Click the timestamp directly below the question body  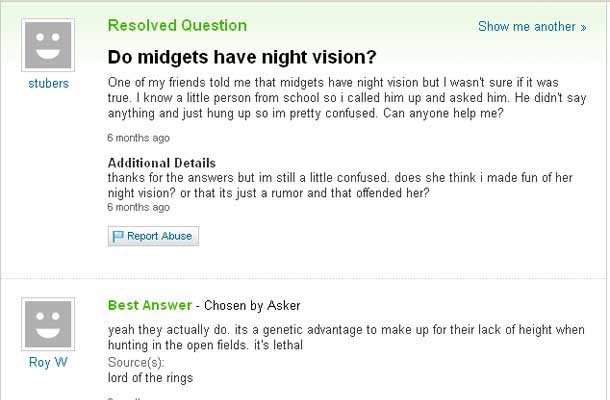pyautogui.click(x=138, y=137)
